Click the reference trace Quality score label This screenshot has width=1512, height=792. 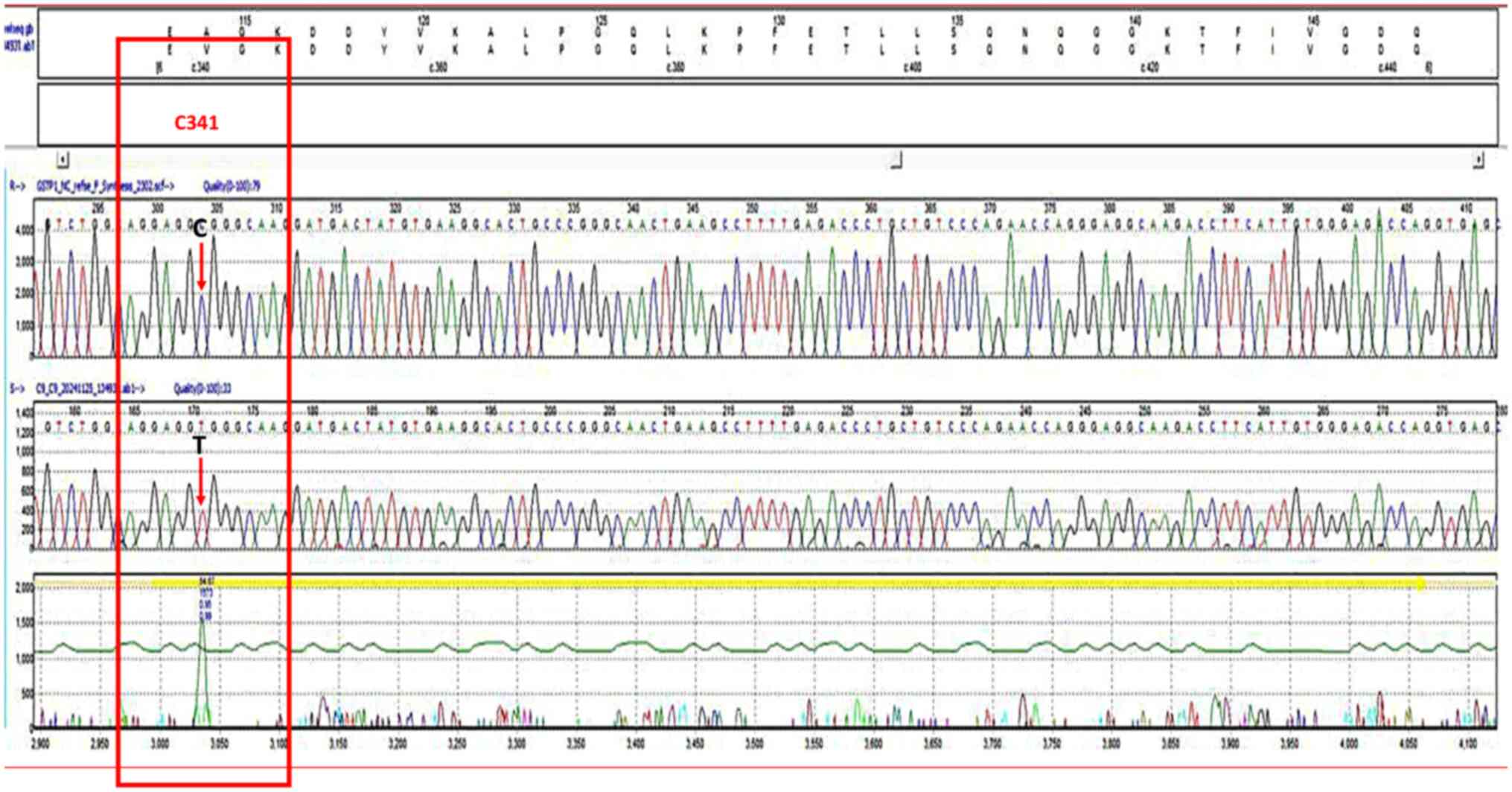[232, 186]
